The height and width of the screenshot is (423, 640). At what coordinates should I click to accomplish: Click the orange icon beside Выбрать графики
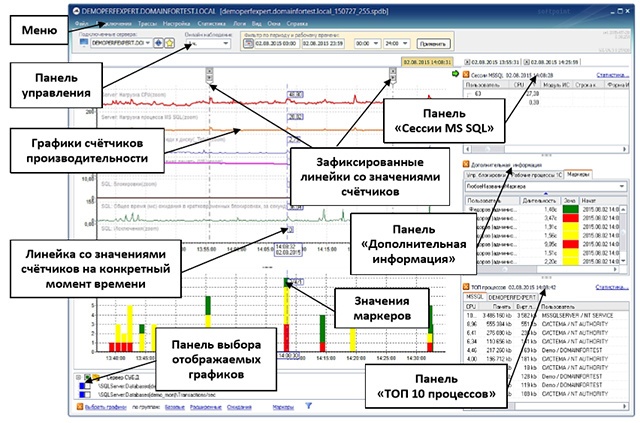coord(80,407)
